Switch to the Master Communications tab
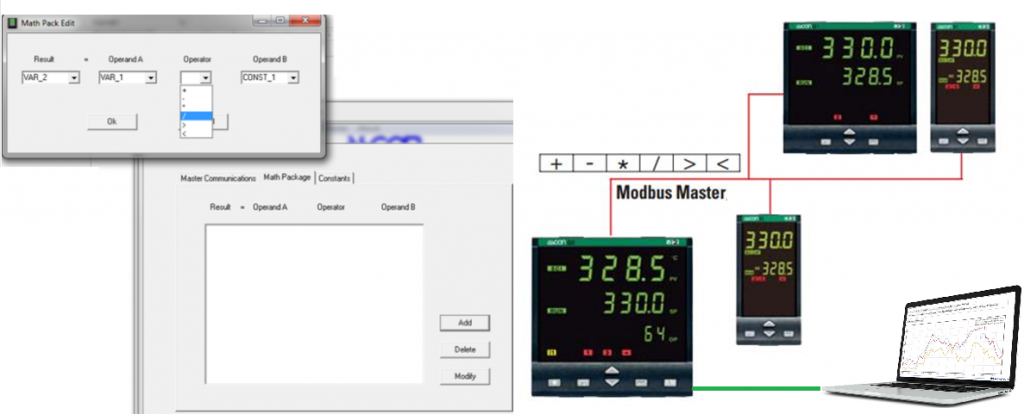Image resolution: width=1024 pixels, height=420 pixels. pos(218,178)
